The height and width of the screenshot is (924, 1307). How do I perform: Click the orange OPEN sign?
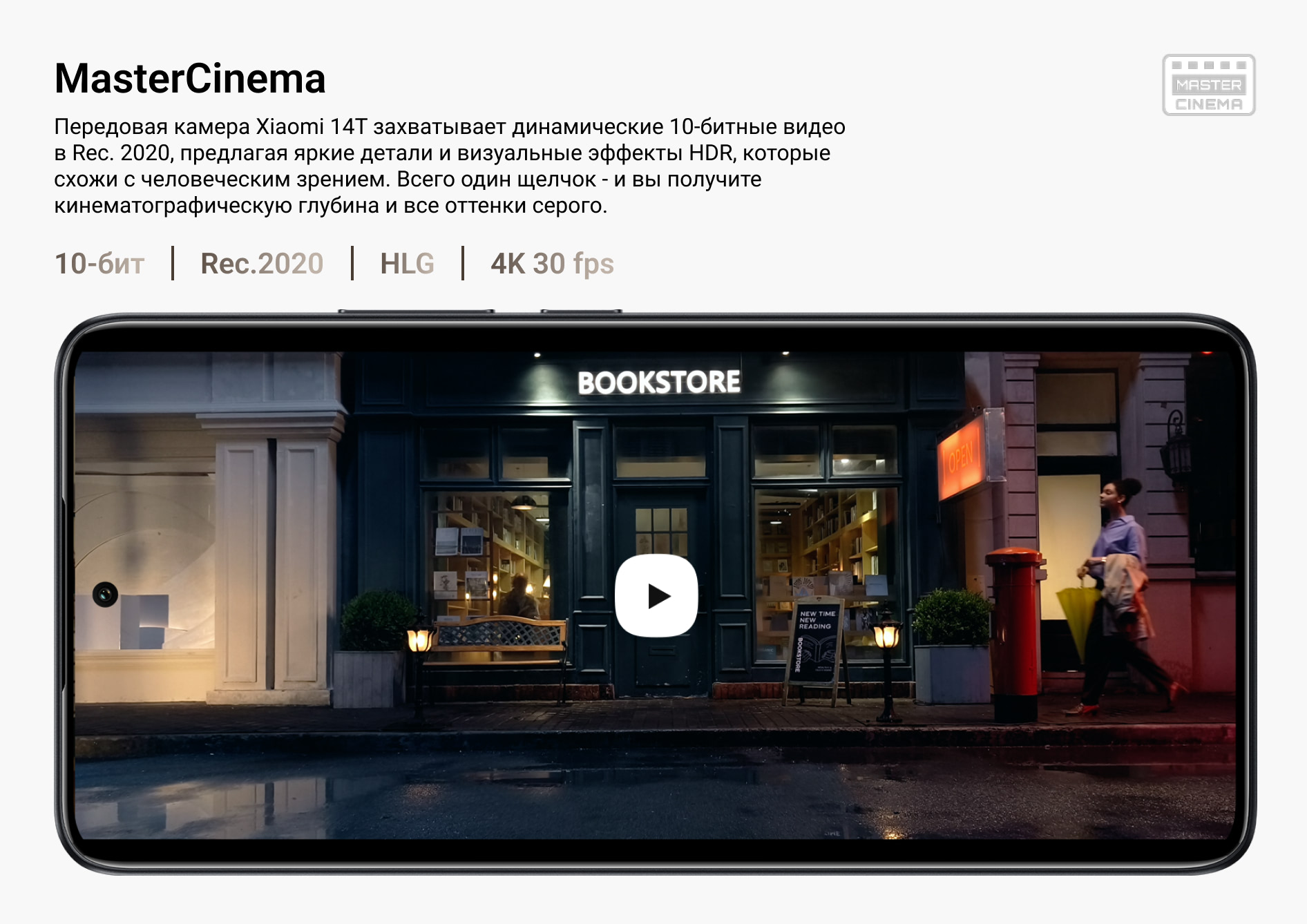(x=960, y=456)
